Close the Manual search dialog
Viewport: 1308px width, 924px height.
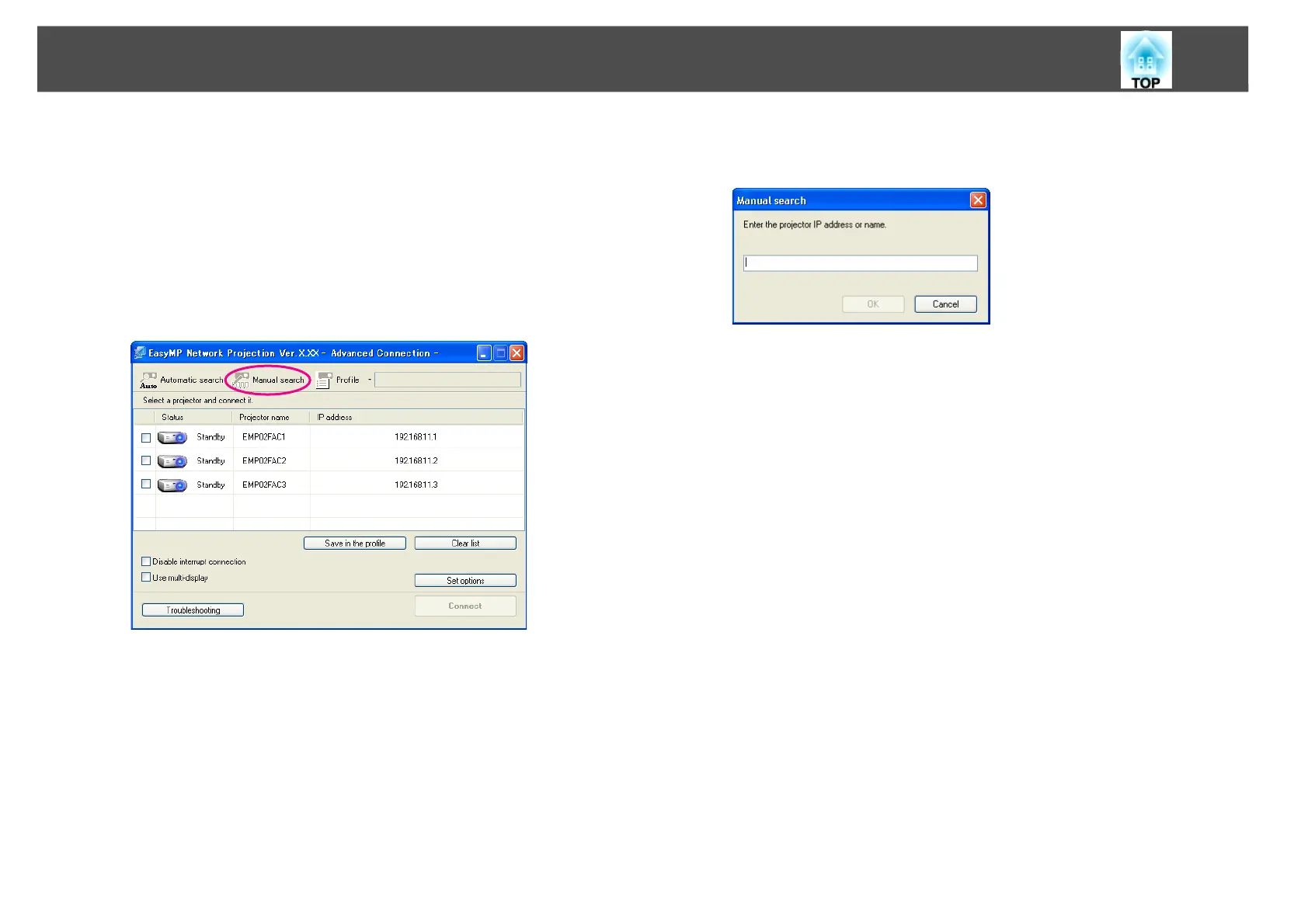(978, 200)
